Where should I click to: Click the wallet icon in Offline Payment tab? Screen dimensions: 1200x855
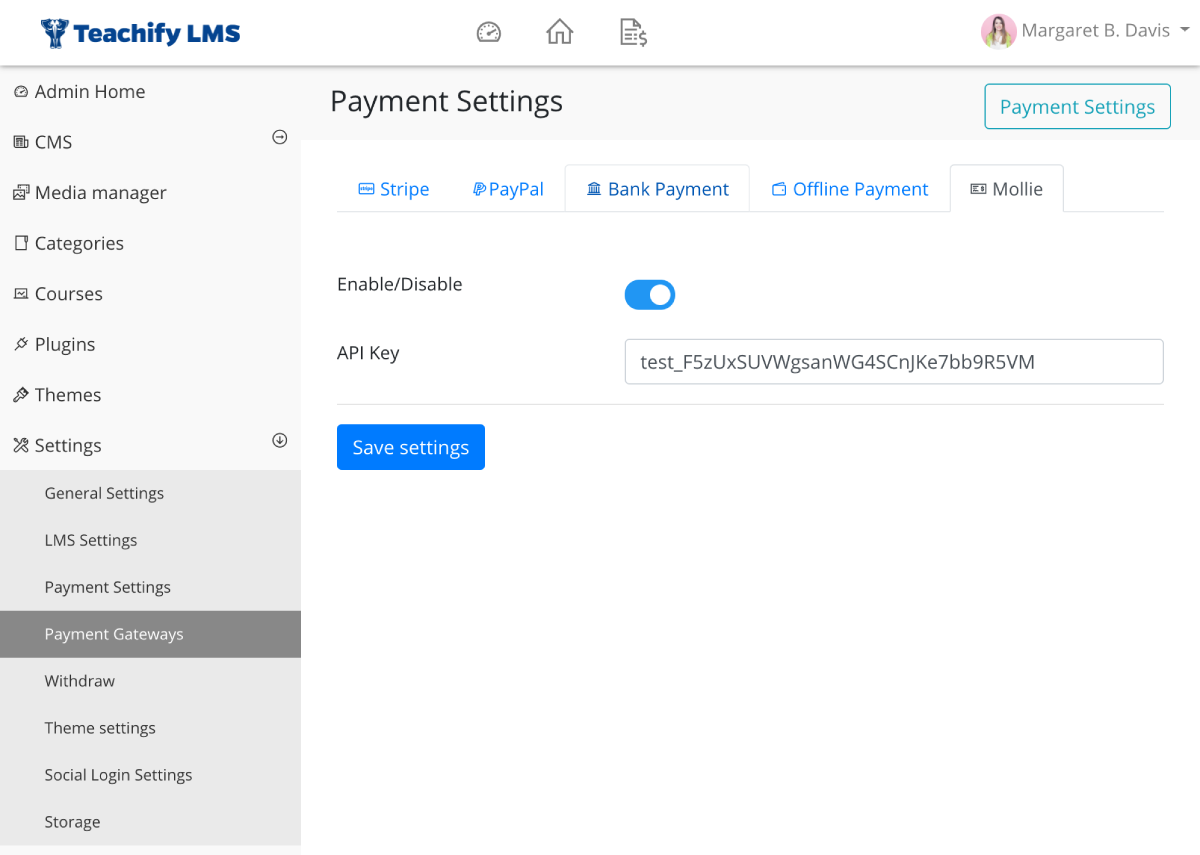(x=779, y=189)
